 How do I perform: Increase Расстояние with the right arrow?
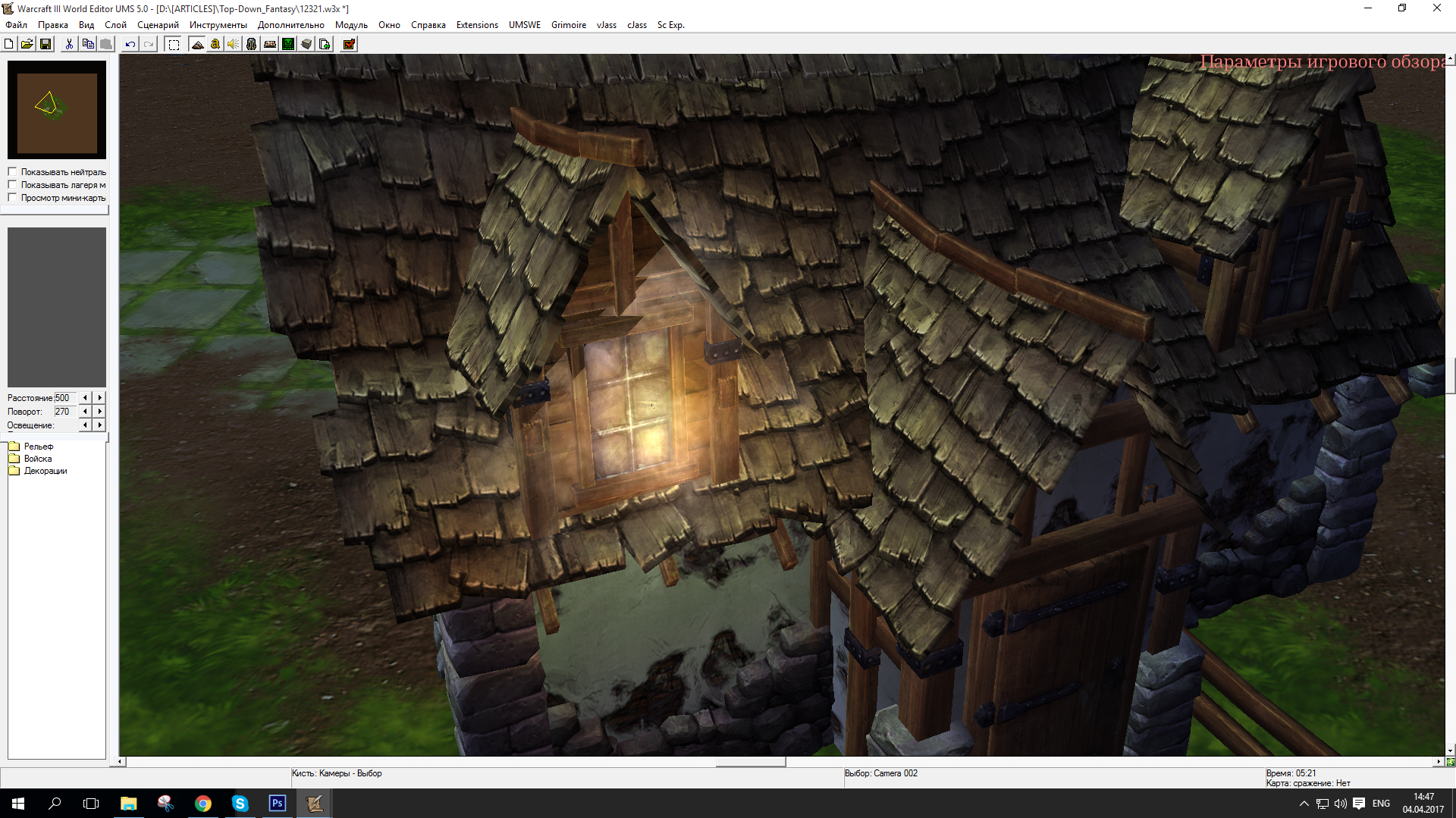coord(99,398)
